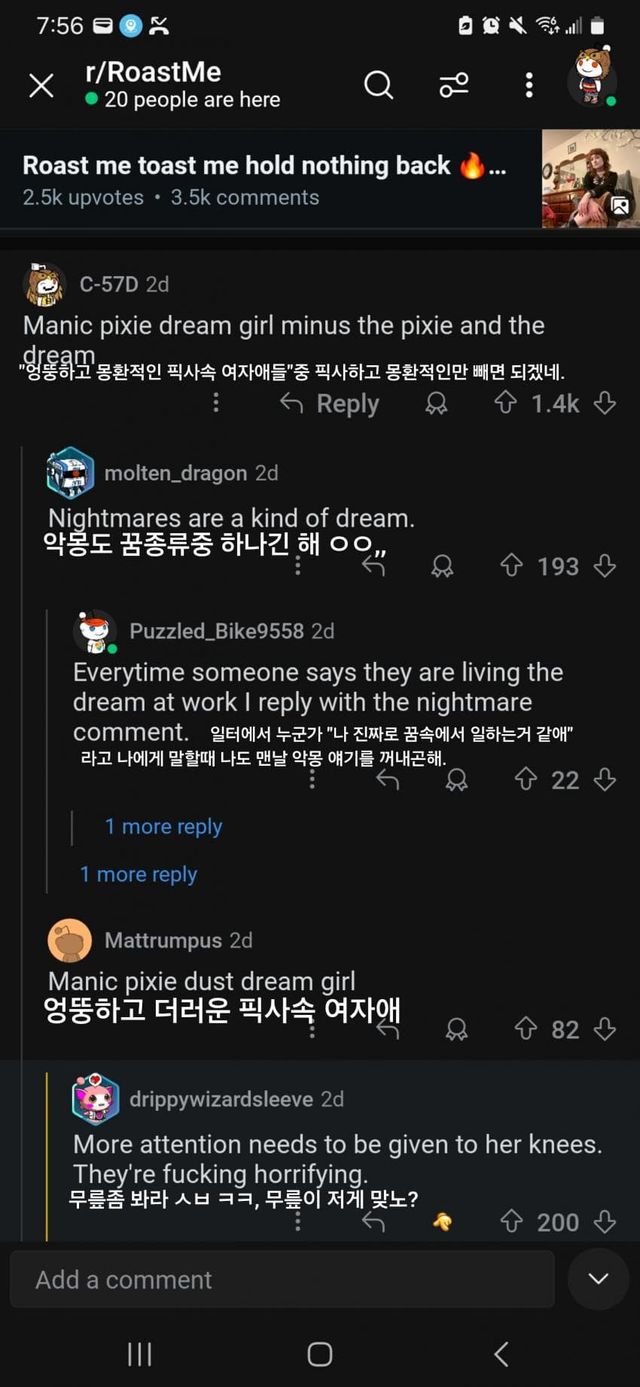Viewport: 640px width, 1387px height.
Task: Tap the chevron-down button beside comment box
Action: 598,1279
